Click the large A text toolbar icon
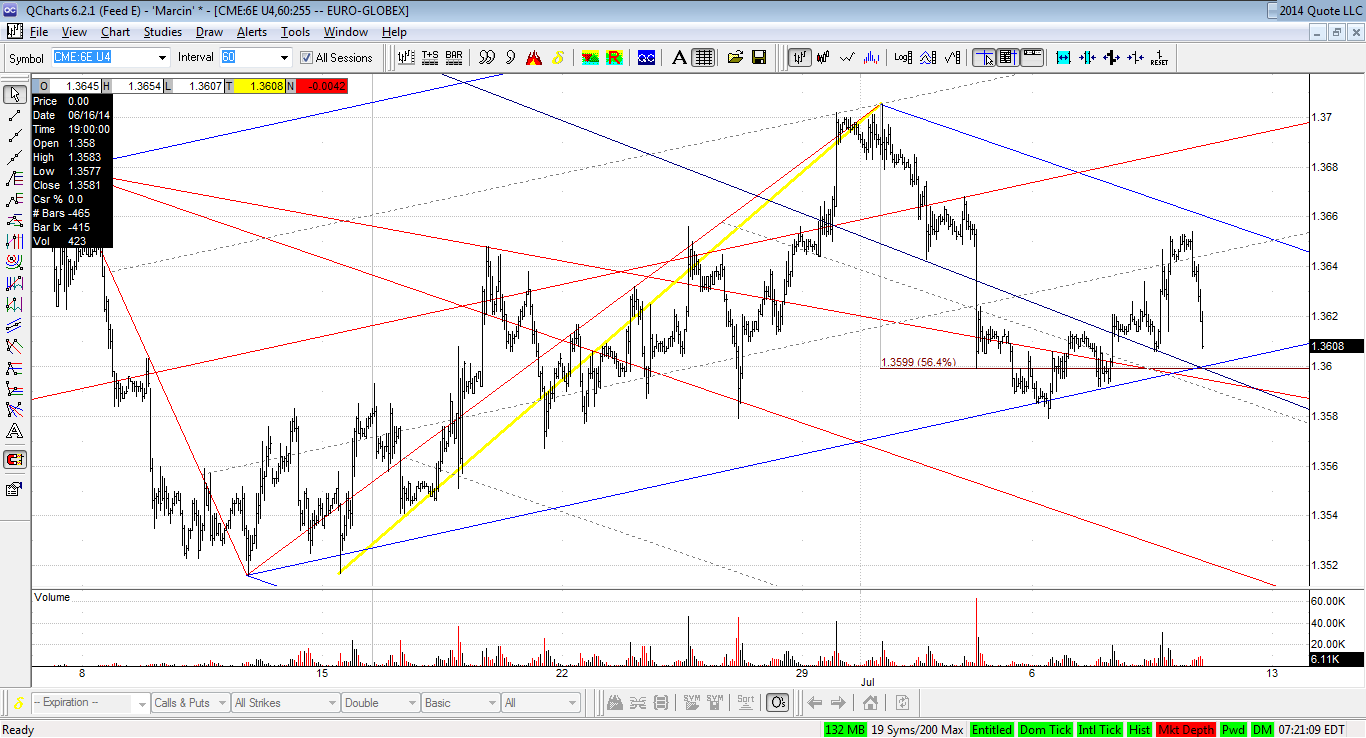The height and width of the screenshot is (738, 1366). click(x=679, y=57)
